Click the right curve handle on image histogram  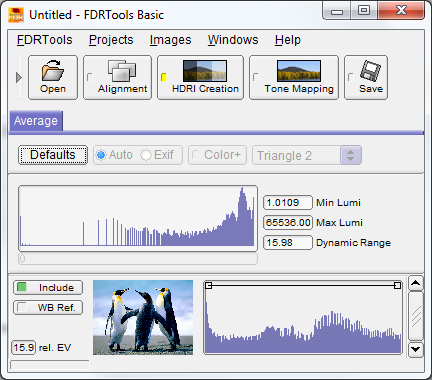point(397,285)
